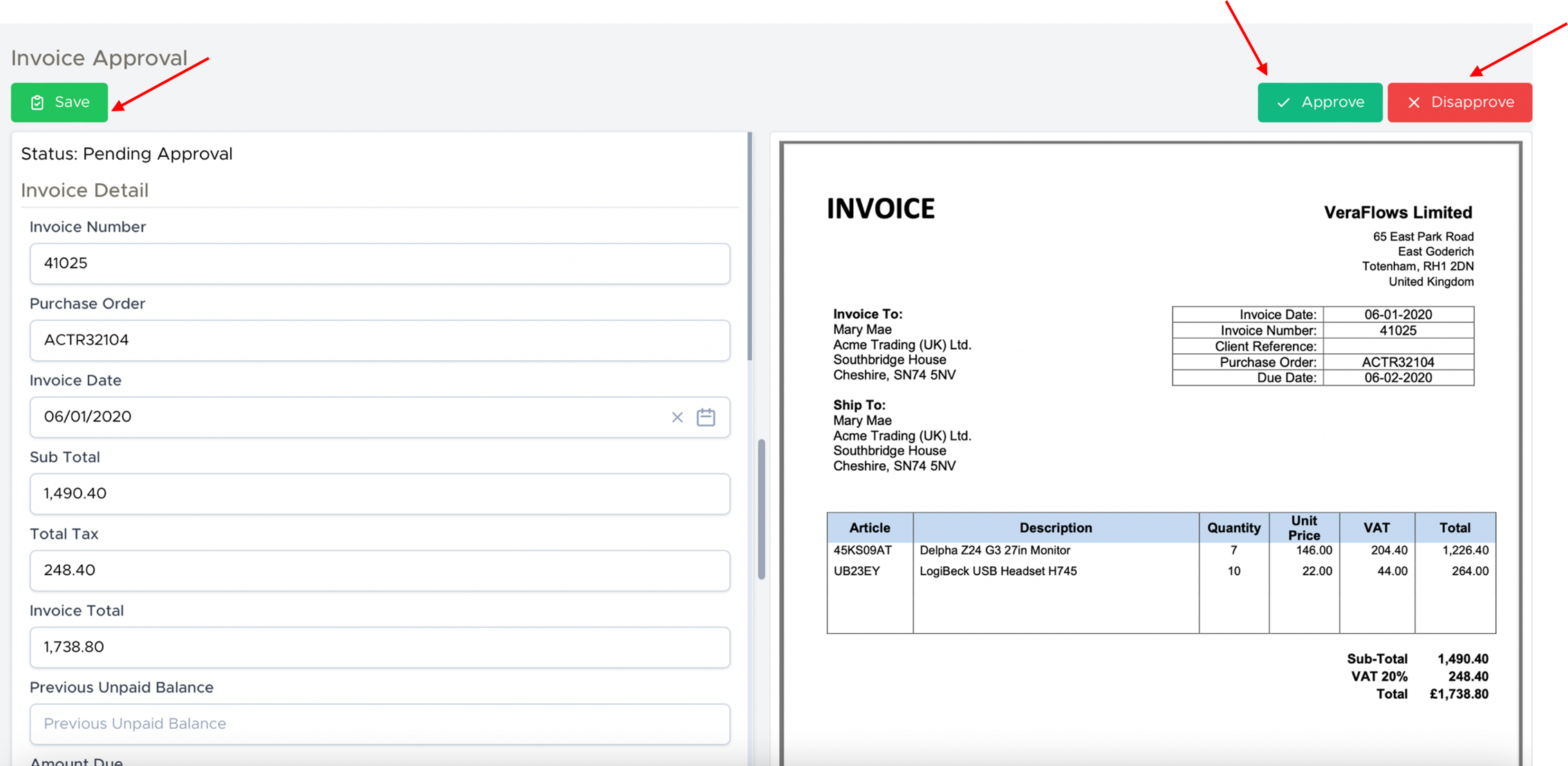Select the Invoice Date text field
This screenshot has height=766, width=1568.
click(x=346, y=417)
